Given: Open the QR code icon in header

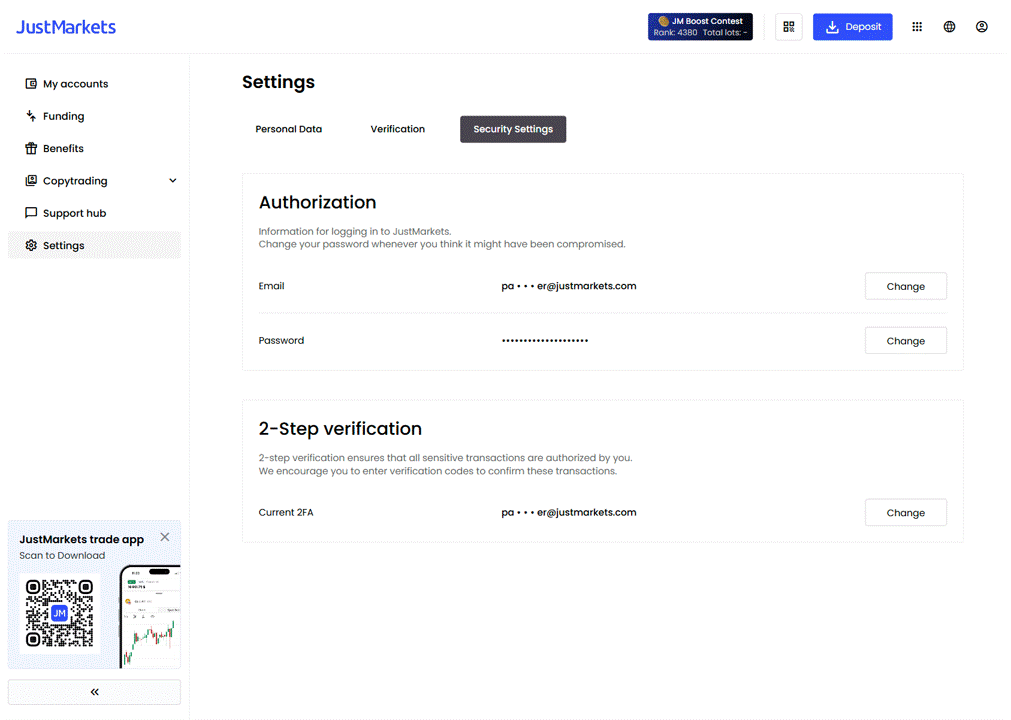Looking at the screenshot, I should [789, 26].
